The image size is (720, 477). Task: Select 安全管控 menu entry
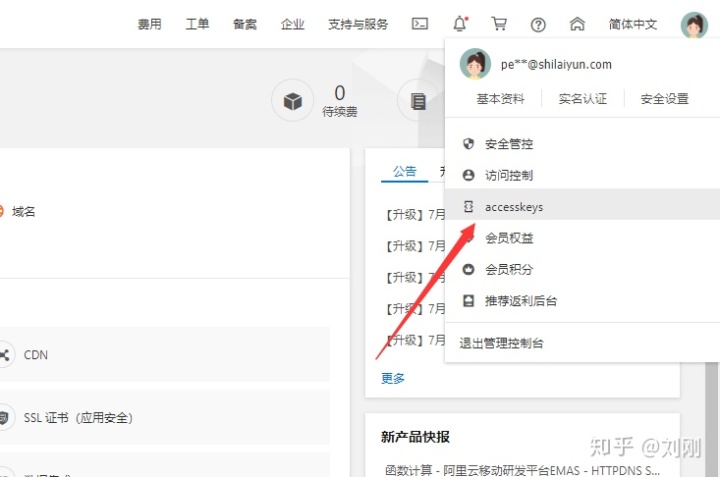[x=582, y=144]
